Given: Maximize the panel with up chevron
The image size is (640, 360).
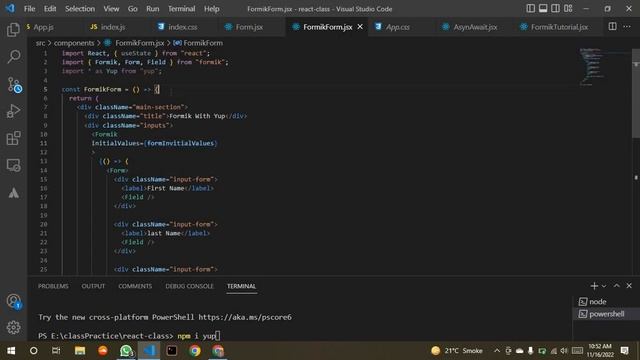Looking at the screenshot, I should tap(617, 286).
